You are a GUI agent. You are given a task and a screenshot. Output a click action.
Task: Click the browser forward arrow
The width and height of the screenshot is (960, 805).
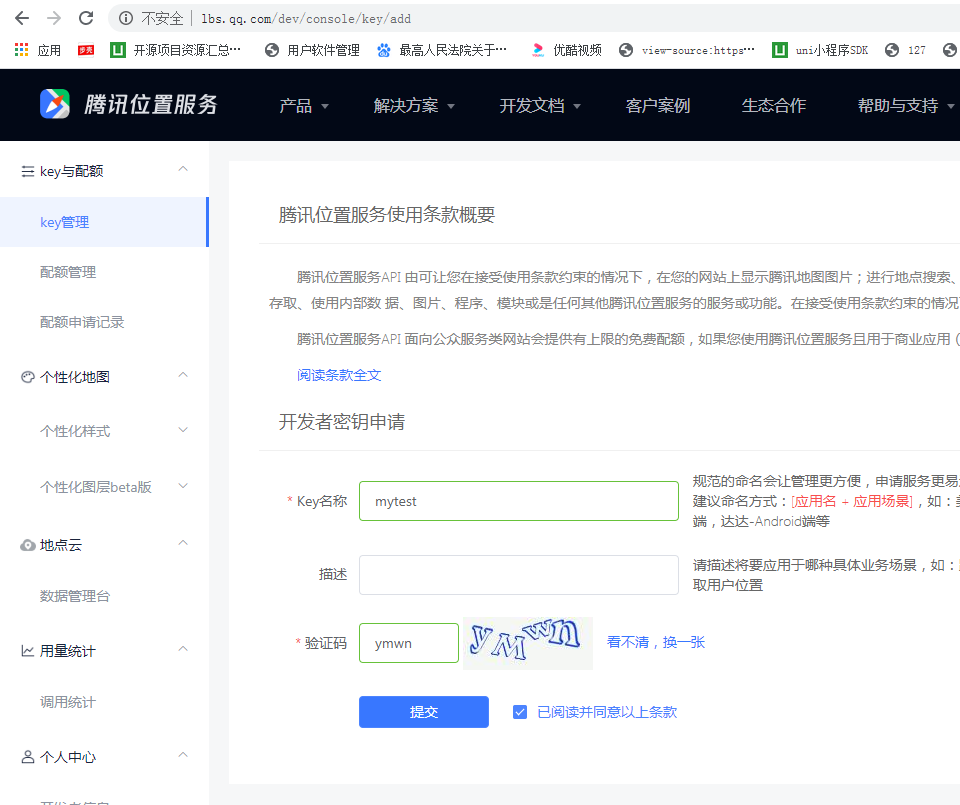(x=54, y=18)
